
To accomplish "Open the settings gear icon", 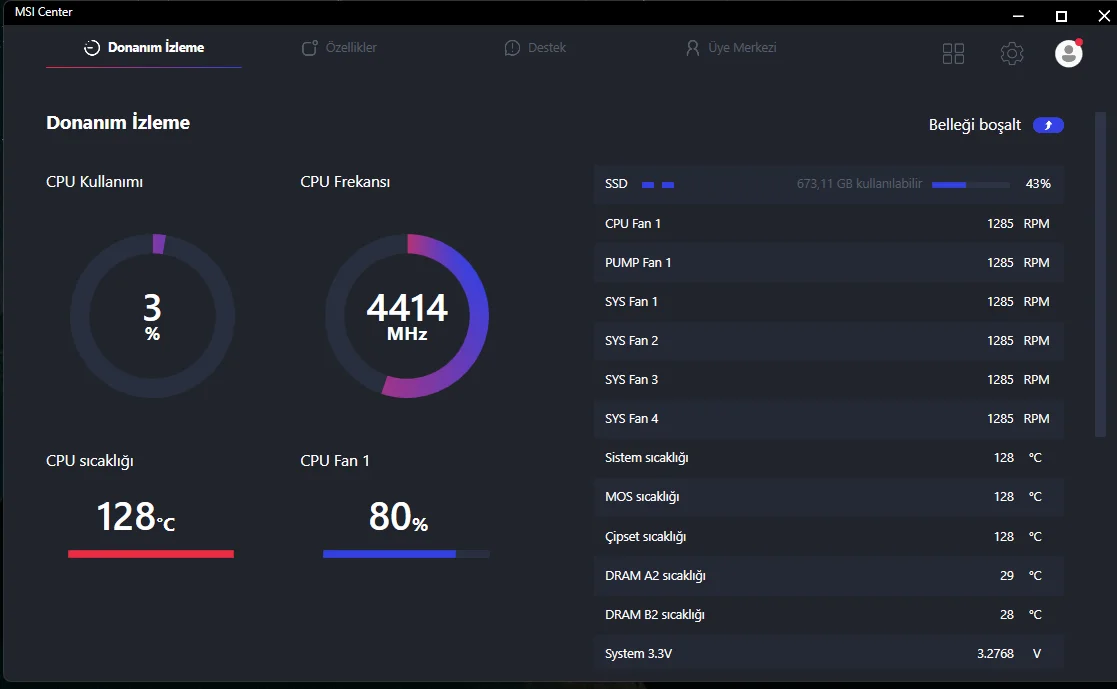I will (x=1012, y=53).
